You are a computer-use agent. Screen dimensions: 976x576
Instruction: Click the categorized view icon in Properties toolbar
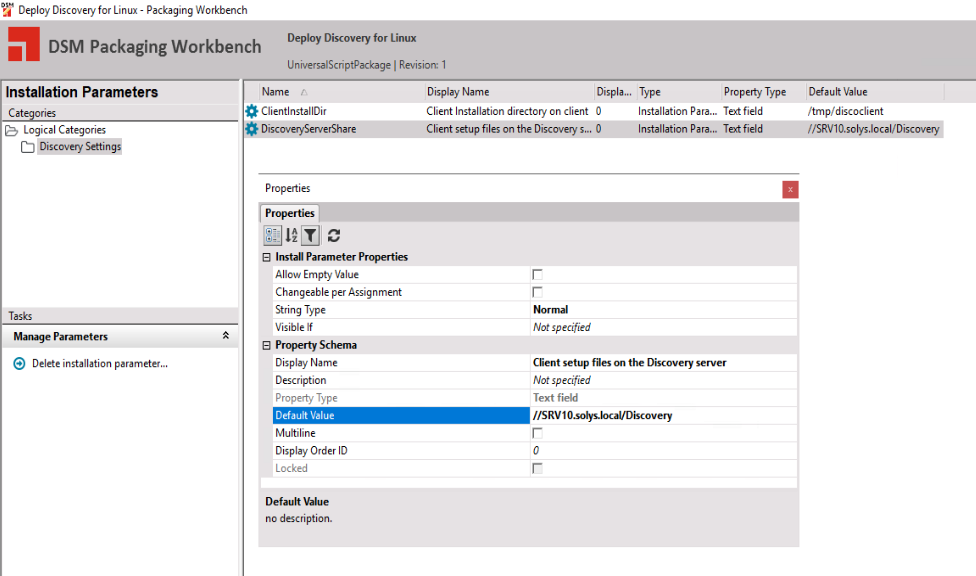272,235
